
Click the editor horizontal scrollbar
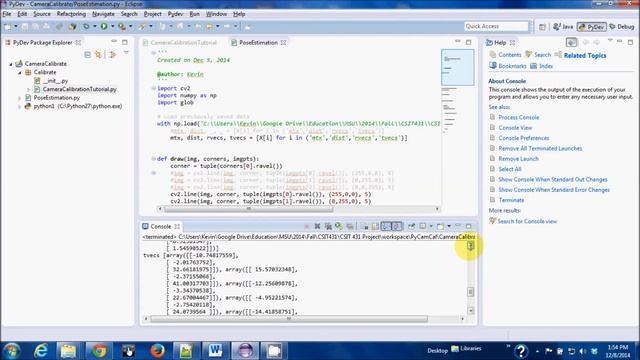click(x=249, y=209)
